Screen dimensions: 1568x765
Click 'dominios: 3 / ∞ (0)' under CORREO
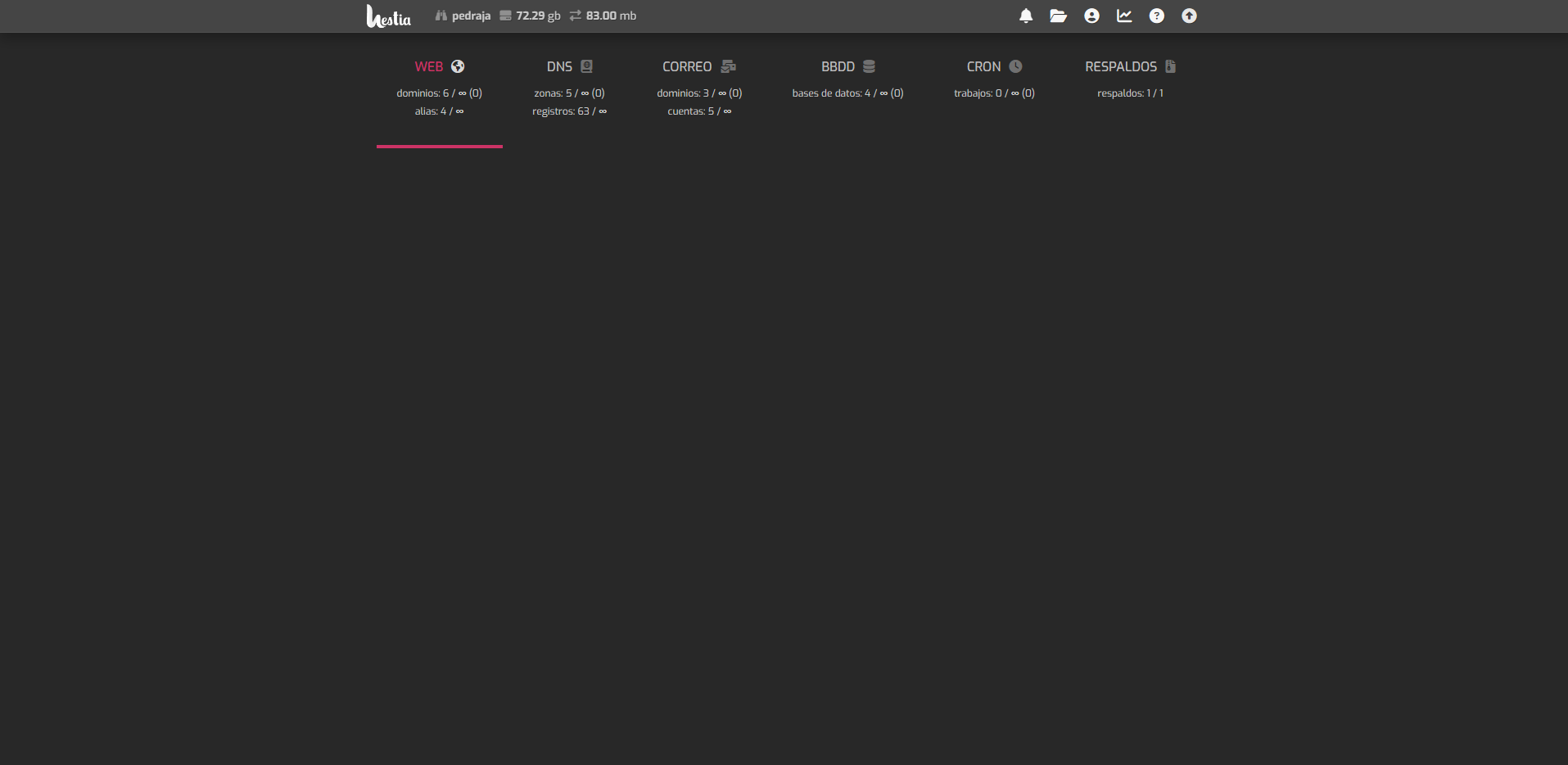[x=699, y=93]
